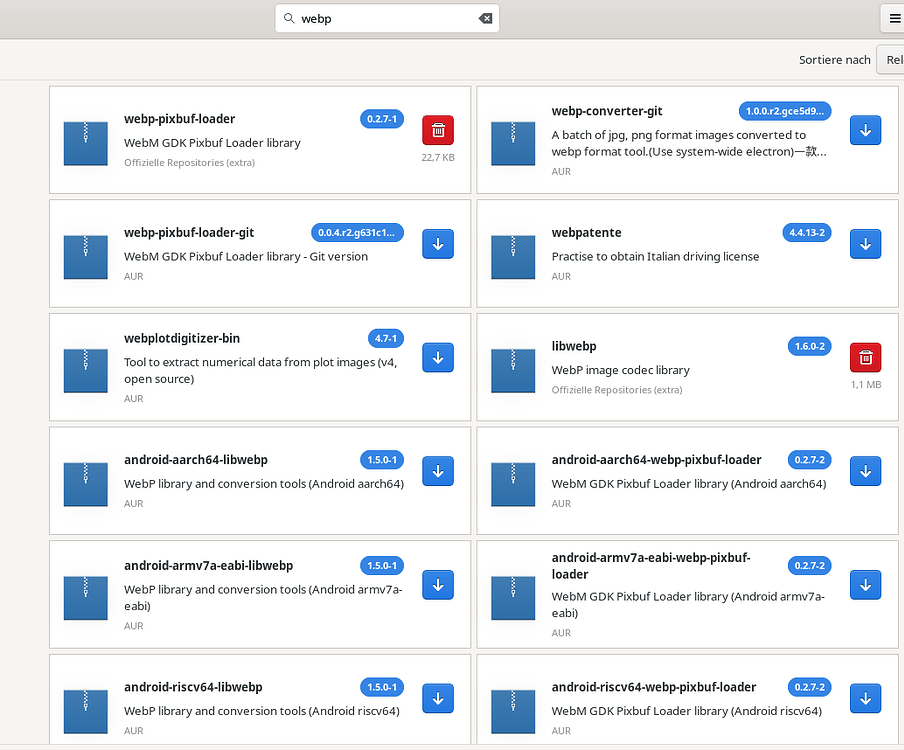
Task: Download the webp-converter-git package
Action: (x=865, y=130)
